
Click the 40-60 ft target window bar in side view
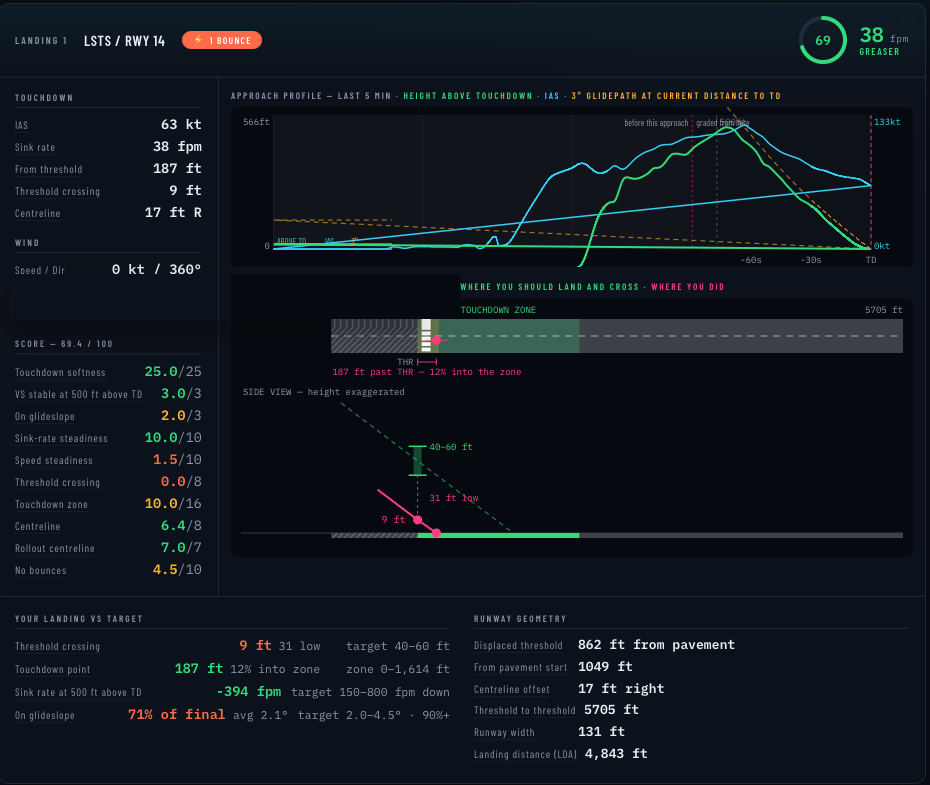click(418, 461)
